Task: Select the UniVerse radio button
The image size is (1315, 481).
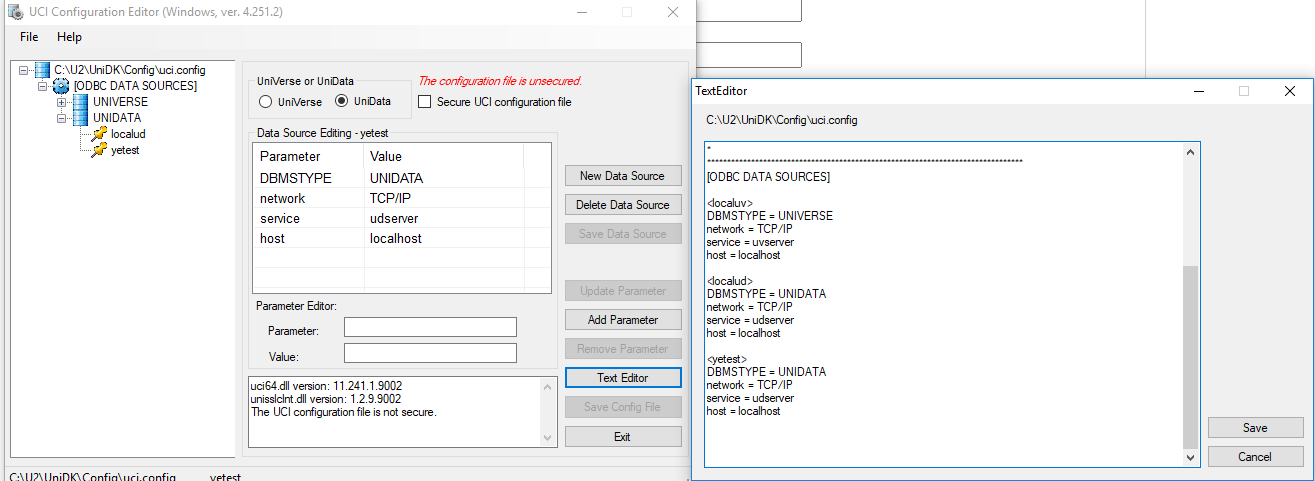Action: coord(266,102)
